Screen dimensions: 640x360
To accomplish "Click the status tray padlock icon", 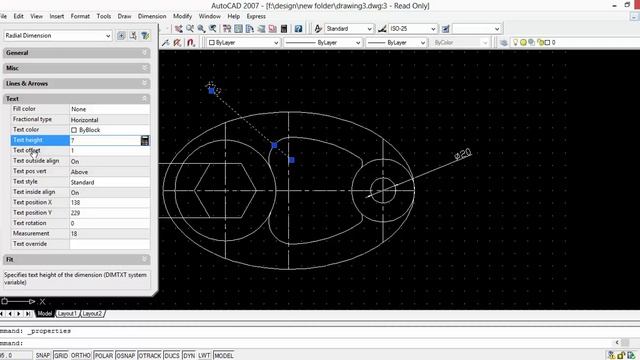I will [x=621, y=356].
